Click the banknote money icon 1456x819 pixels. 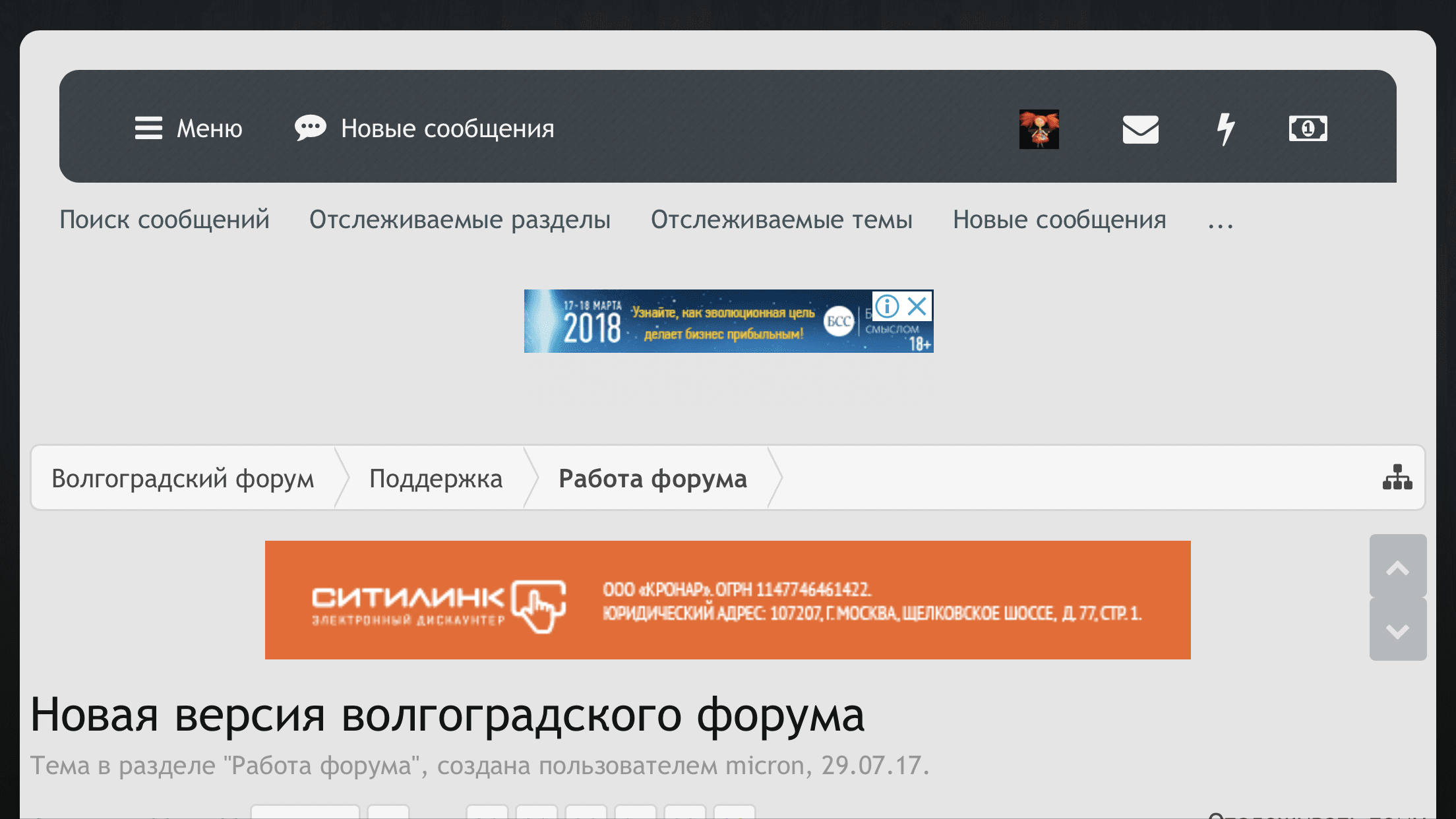point(1308,128)
